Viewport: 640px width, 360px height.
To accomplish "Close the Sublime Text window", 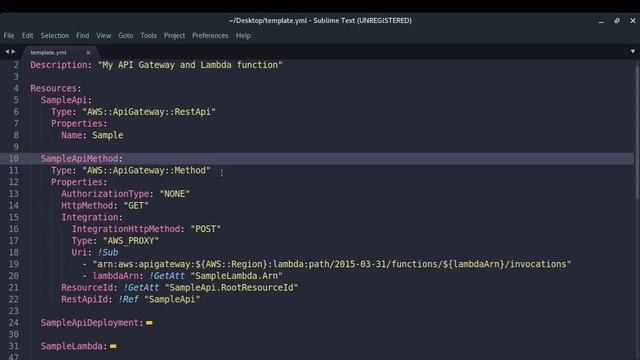I will coord(633,20).
